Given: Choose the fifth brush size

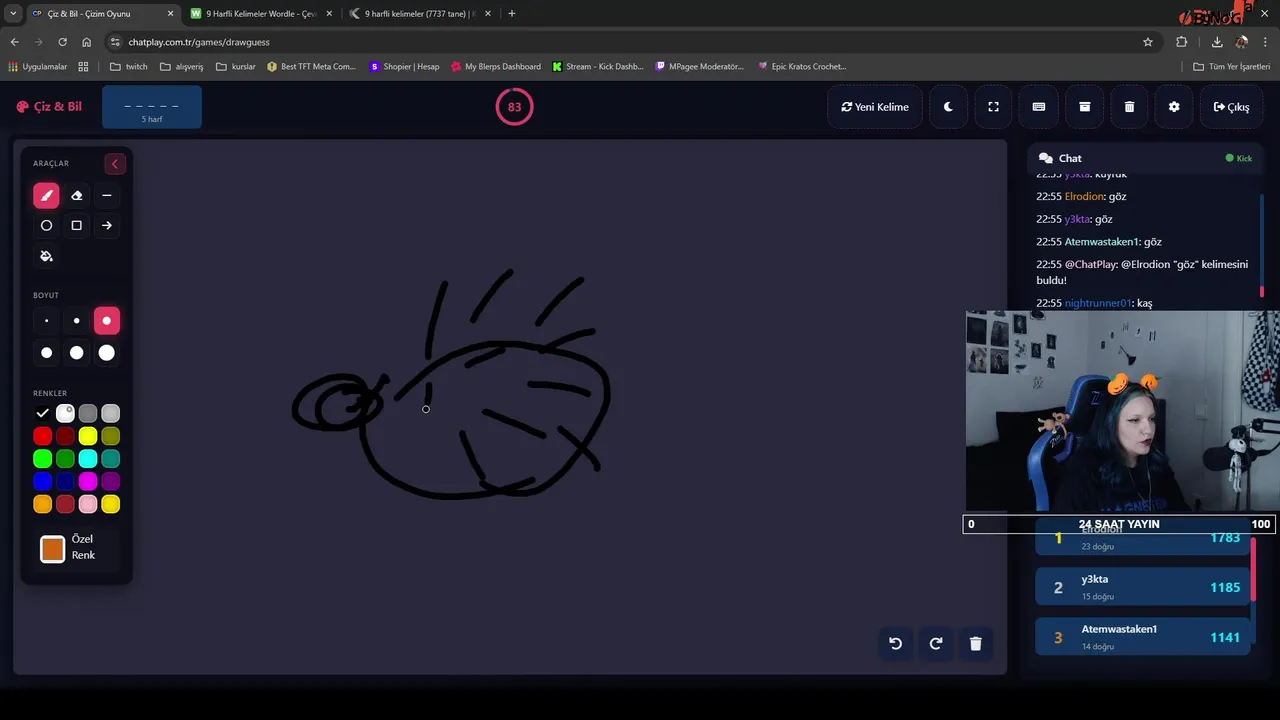Looking at the screenshot, I should coord(76,353).
